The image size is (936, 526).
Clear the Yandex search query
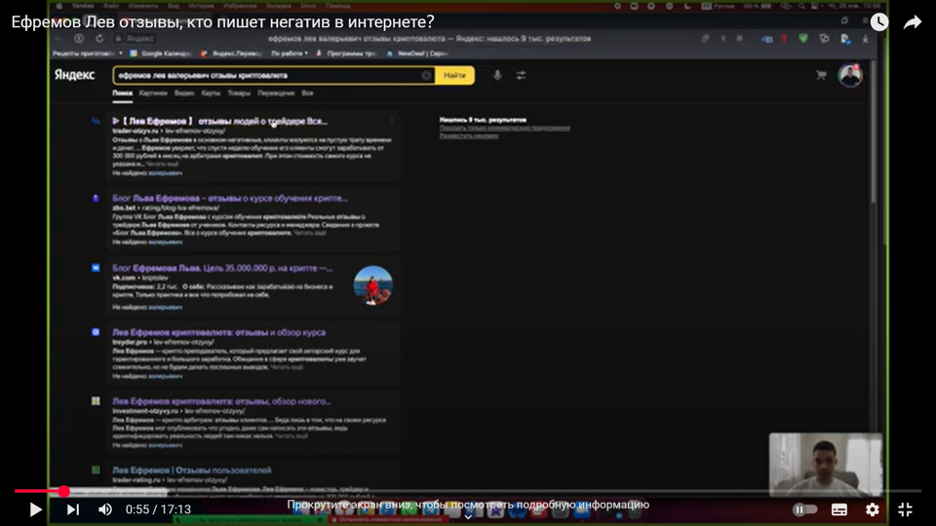[426, 75]
